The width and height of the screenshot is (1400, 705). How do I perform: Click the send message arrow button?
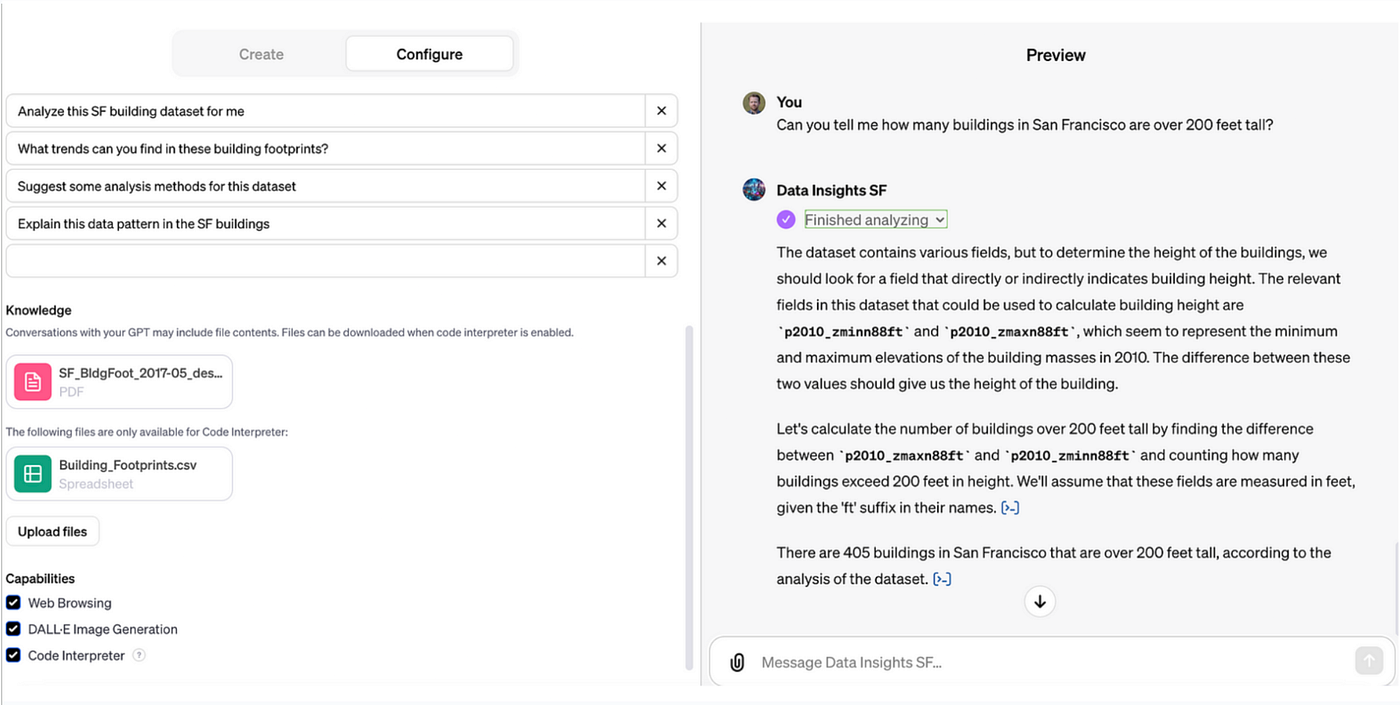click(x=1369, y=660)
